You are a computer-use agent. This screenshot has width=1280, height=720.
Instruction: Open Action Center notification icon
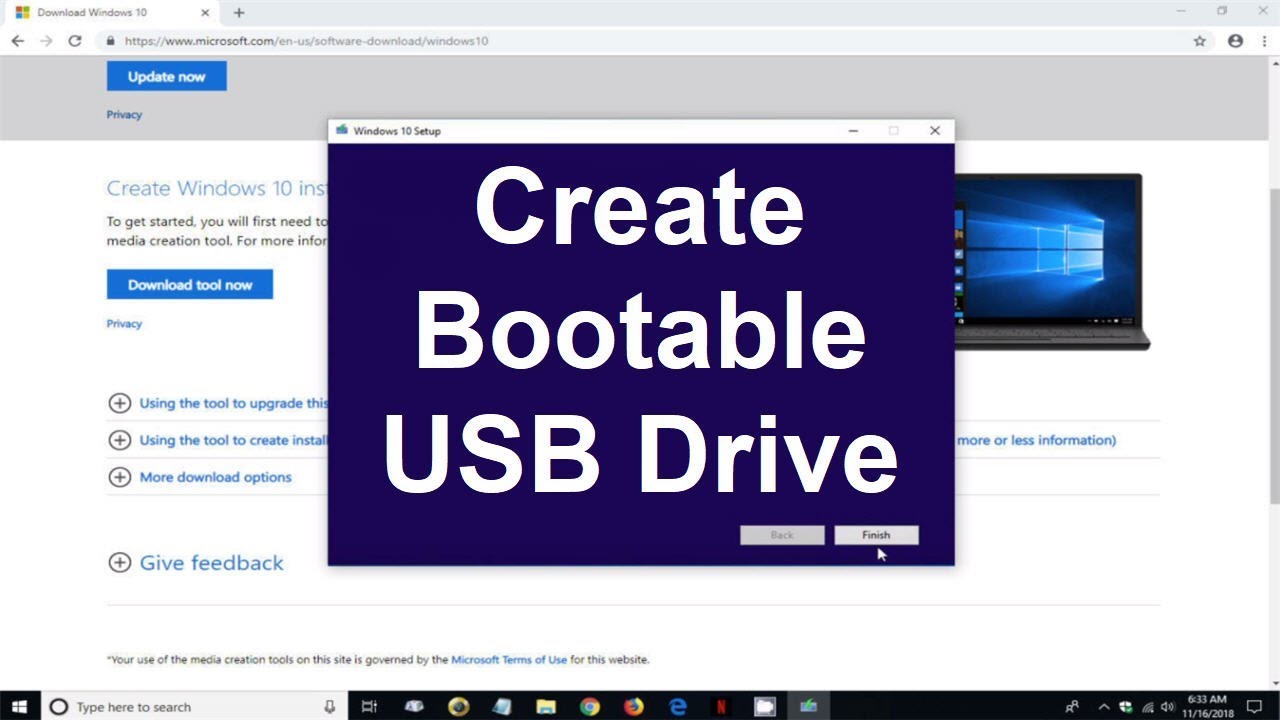1254,706
